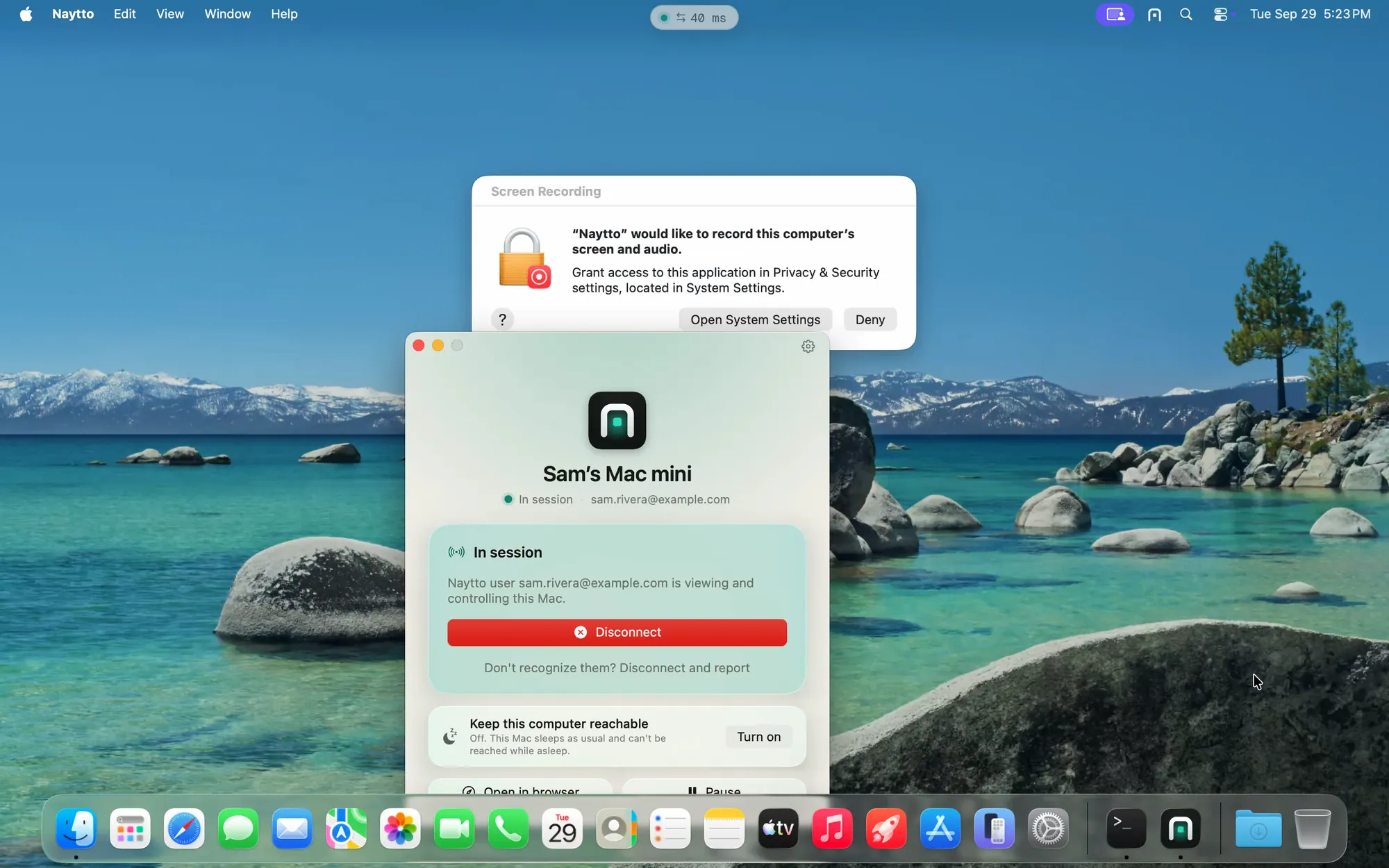Viewport: 1389px width, 868px height.
Task: Open the rocket app in the Dock
Action: [x=886, y=828]
